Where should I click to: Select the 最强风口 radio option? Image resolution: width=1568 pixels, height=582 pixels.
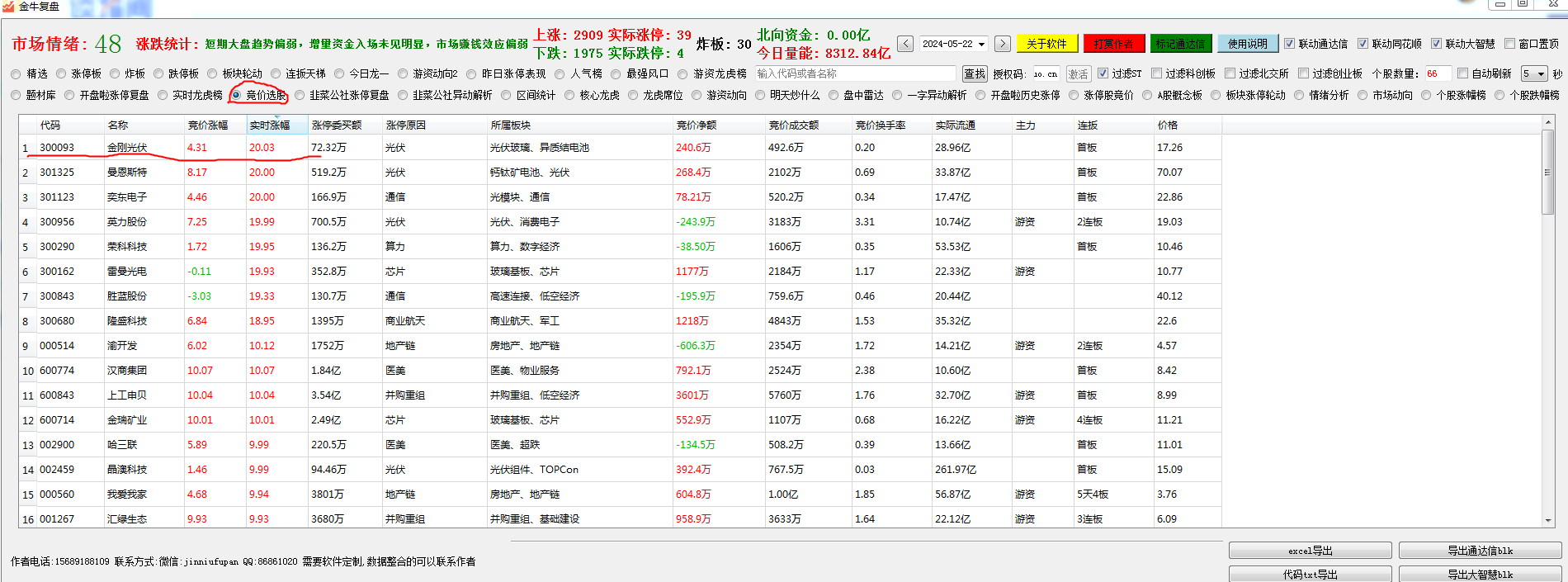point(616,73)
